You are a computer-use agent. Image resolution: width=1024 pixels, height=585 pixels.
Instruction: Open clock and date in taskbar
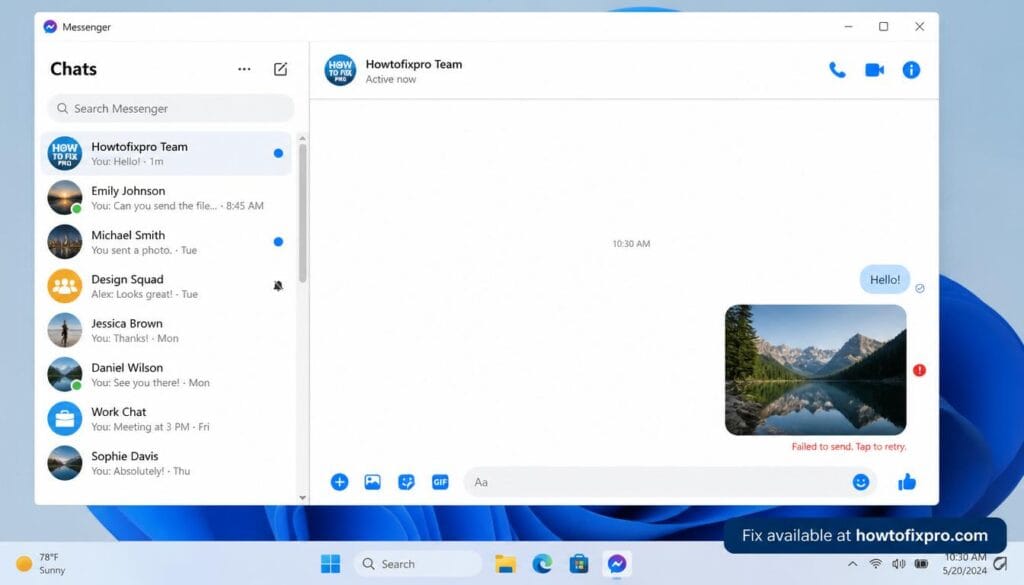[965, 563]
